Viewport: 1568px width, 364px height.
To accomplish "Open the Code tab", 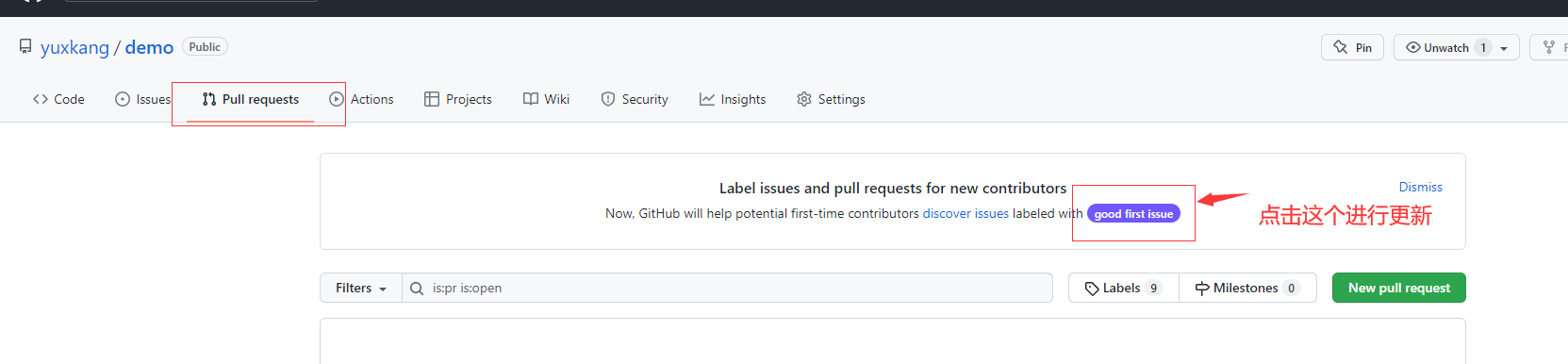I will coord(58,99).
